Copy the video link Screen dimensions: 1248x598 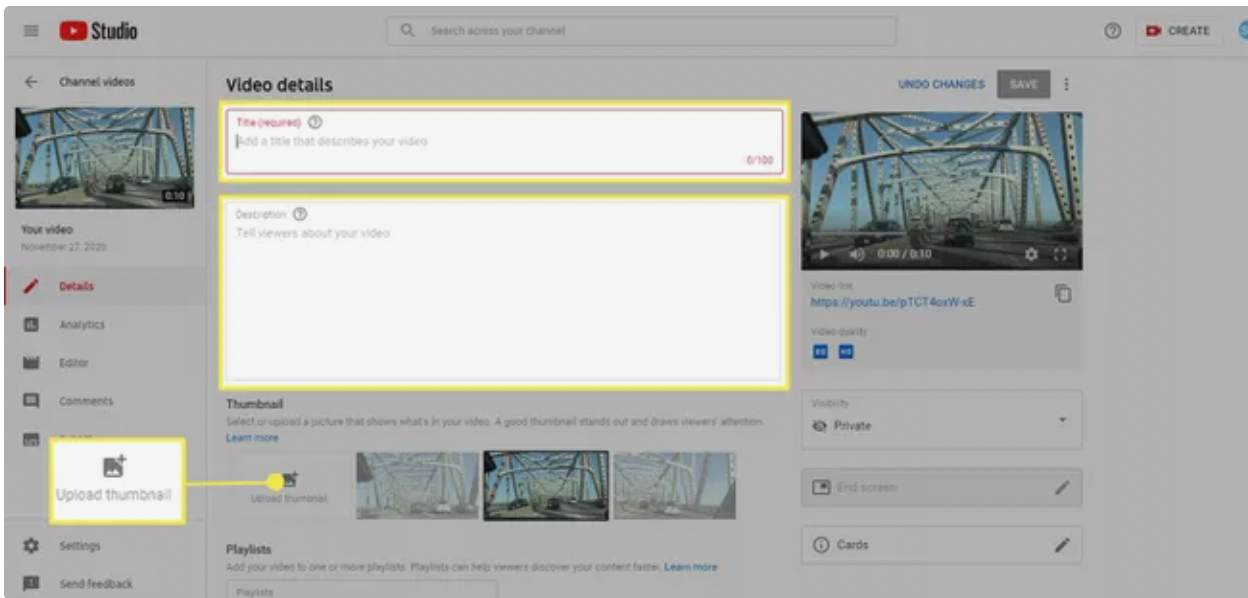click(1062, 293)
